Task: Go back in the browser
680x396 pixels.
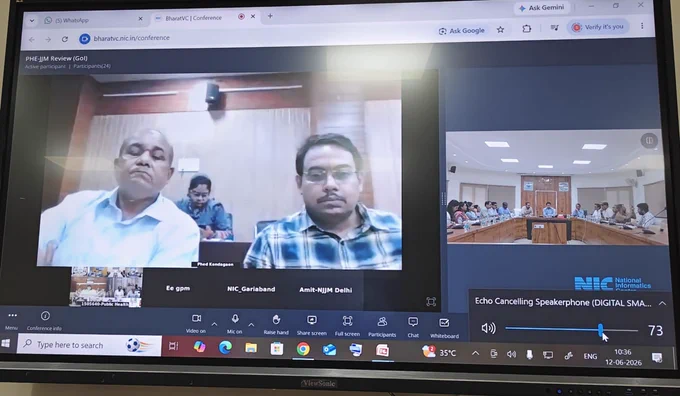Action: pos(32,39)
